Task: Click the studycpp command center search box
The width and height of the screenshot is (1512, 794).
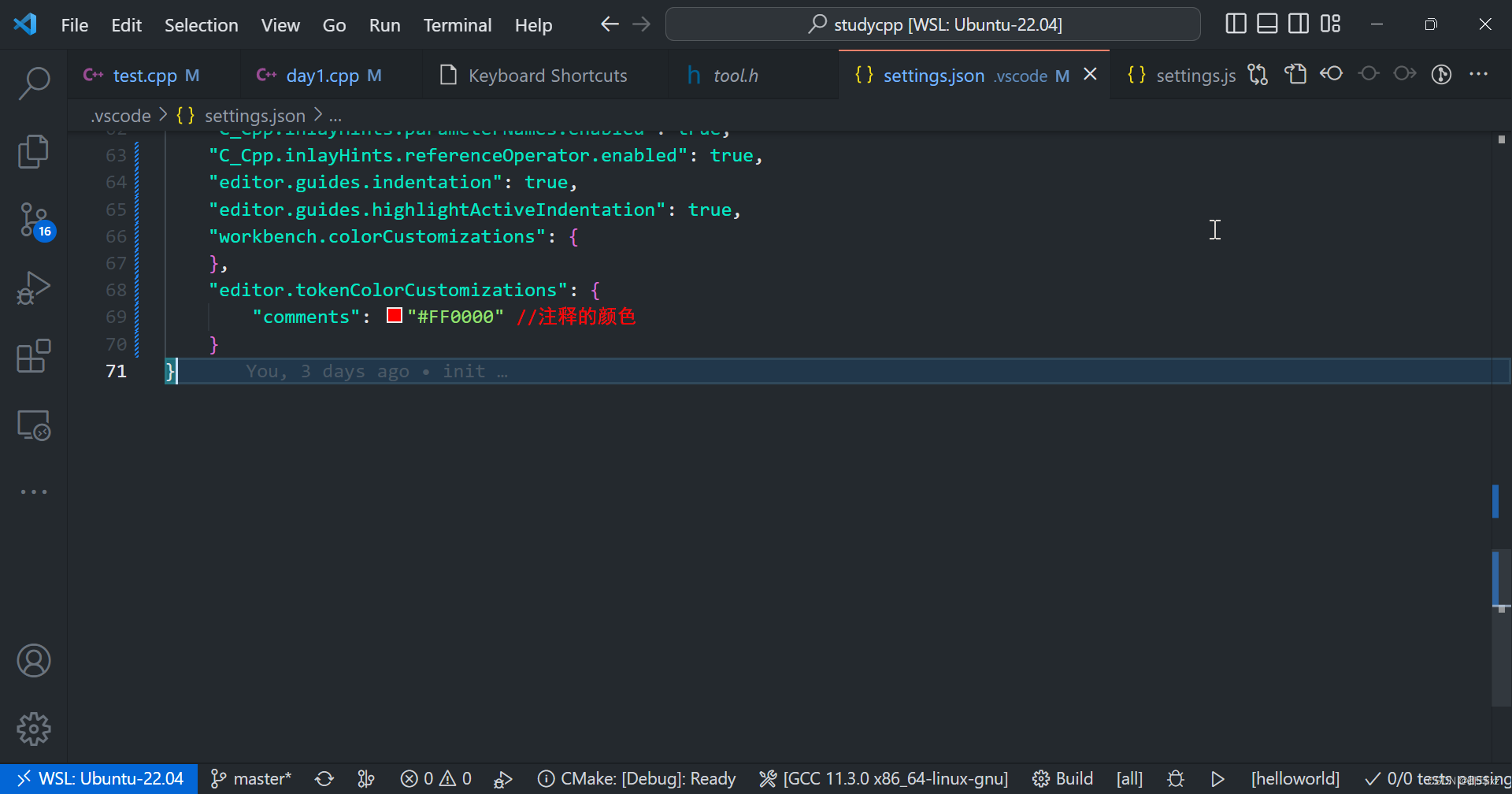Action: (933, 24)
